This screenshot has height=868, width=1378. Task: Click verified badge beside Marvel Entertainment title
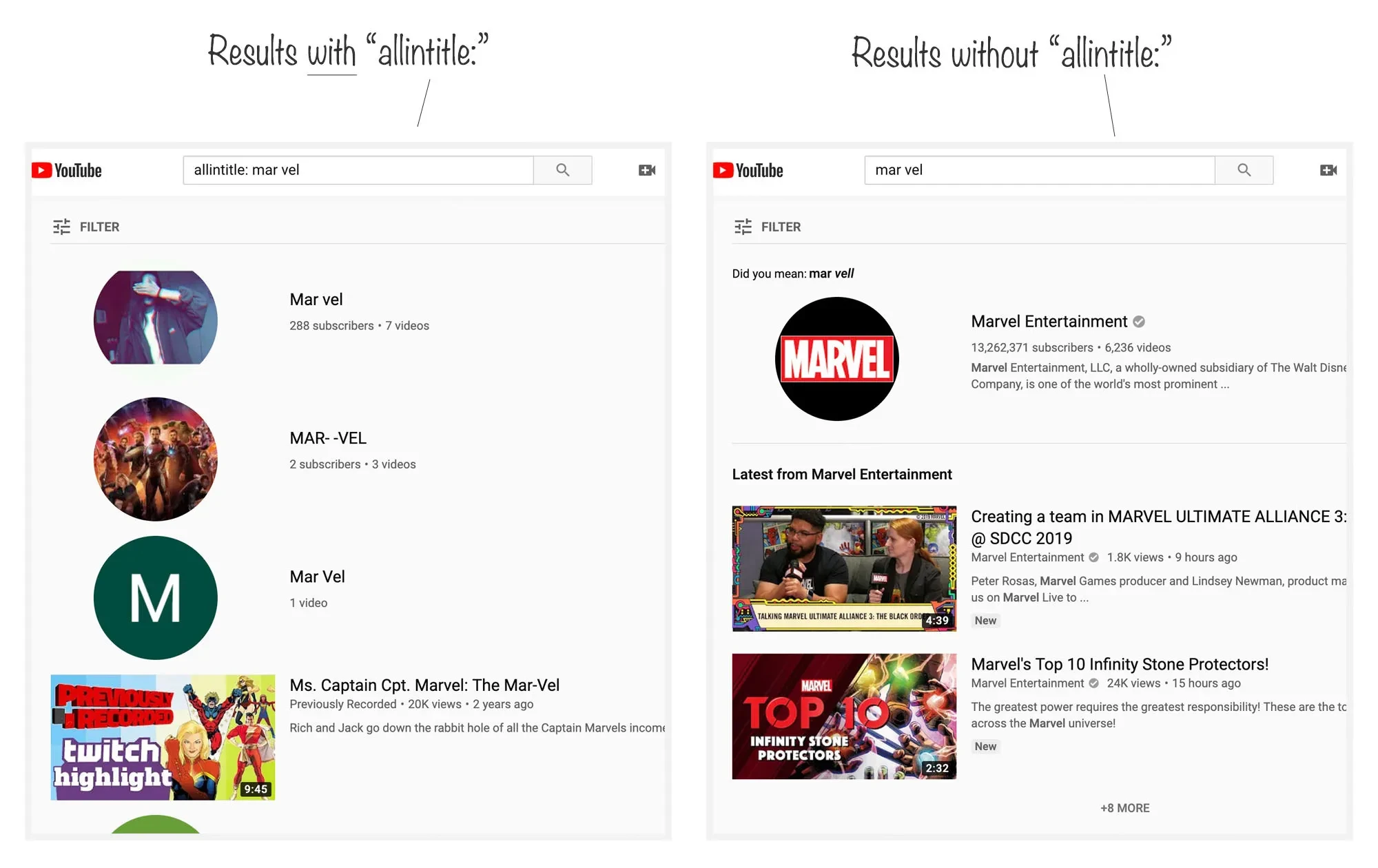point(1139,322)
